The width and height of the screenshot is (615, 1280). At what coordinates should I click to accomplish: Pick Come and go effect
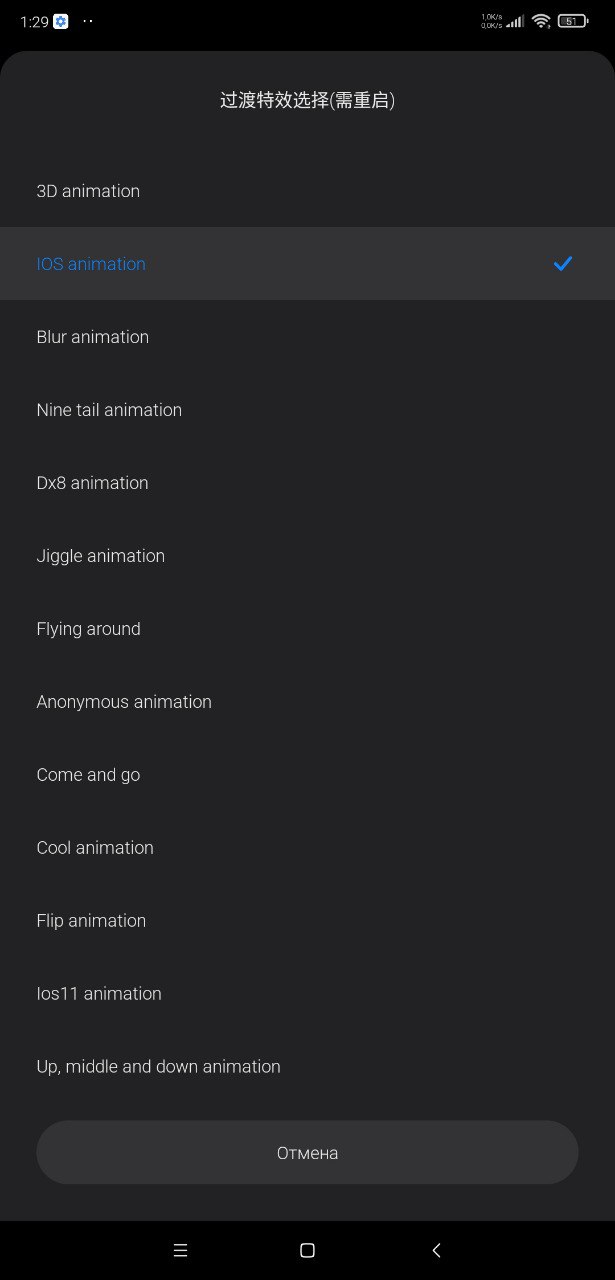[307, 775]
